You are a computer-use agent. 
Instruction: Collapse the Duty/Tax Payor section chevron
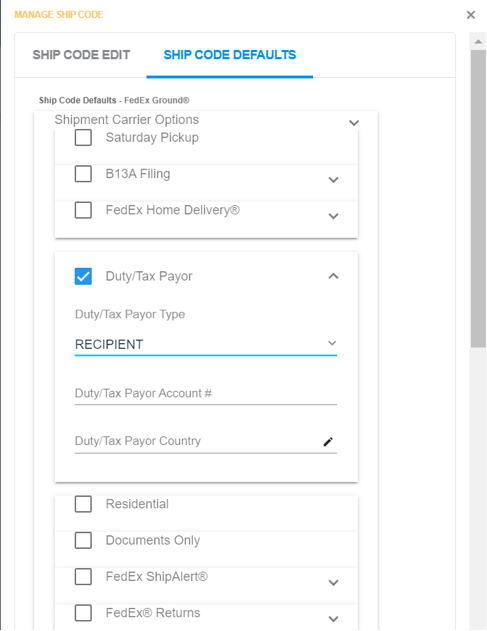point(333,276)
